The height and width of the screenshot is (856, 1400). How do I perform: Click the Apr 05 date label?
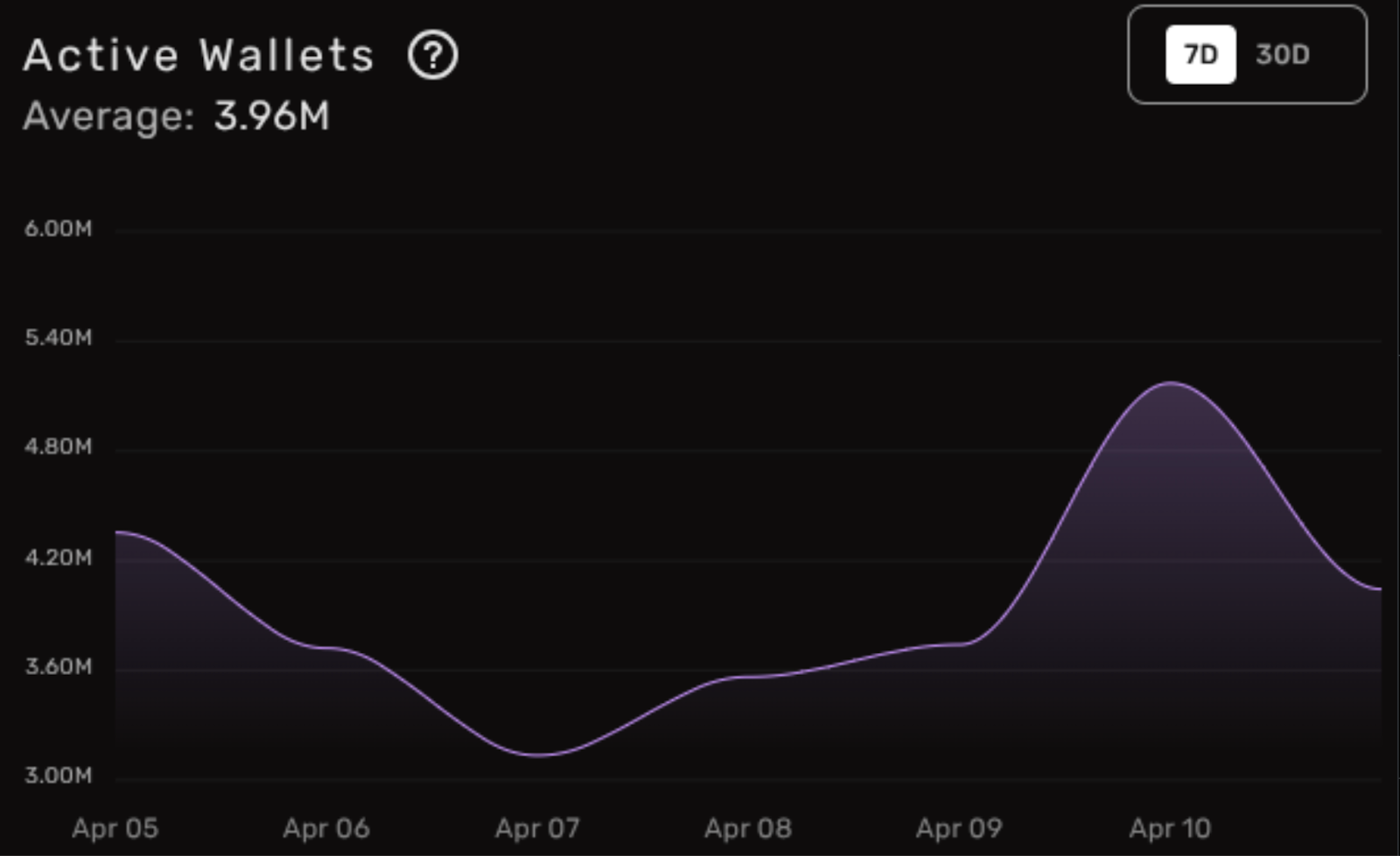point(115,828)
